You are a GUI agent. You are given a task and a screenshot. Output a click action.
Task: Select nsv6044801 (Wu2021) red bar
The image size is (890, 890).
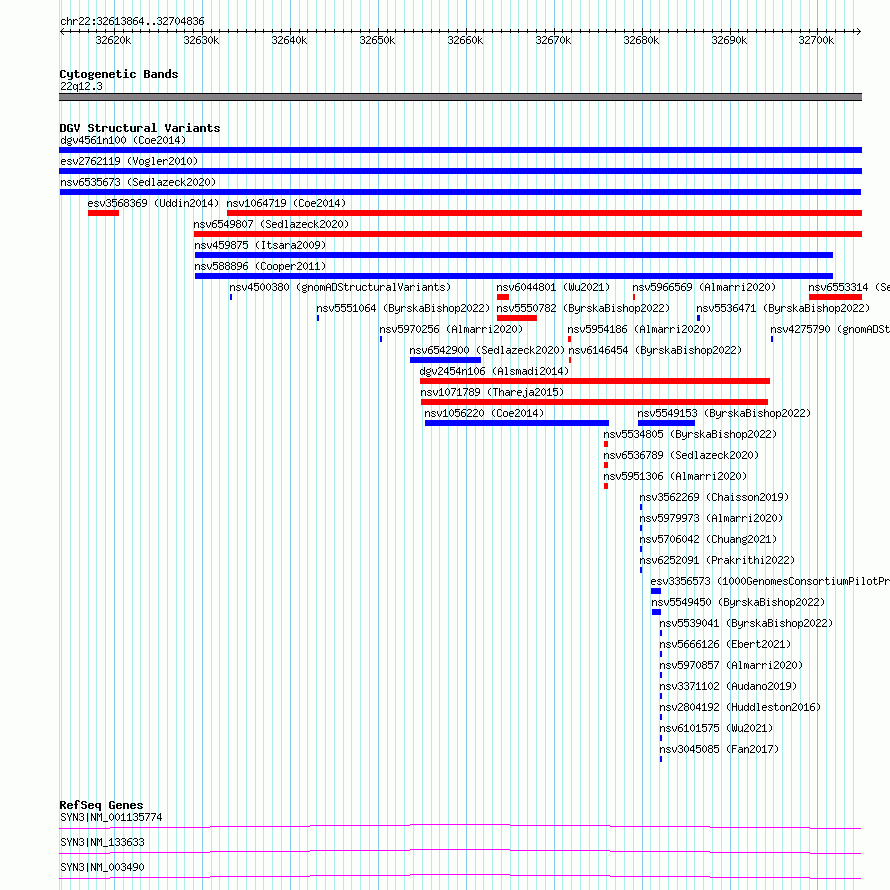pos(503,297)
